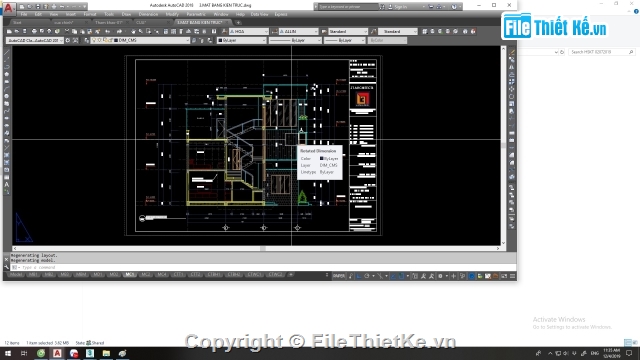Click the Print quick-access toolbar icon

tap(53, 7)
